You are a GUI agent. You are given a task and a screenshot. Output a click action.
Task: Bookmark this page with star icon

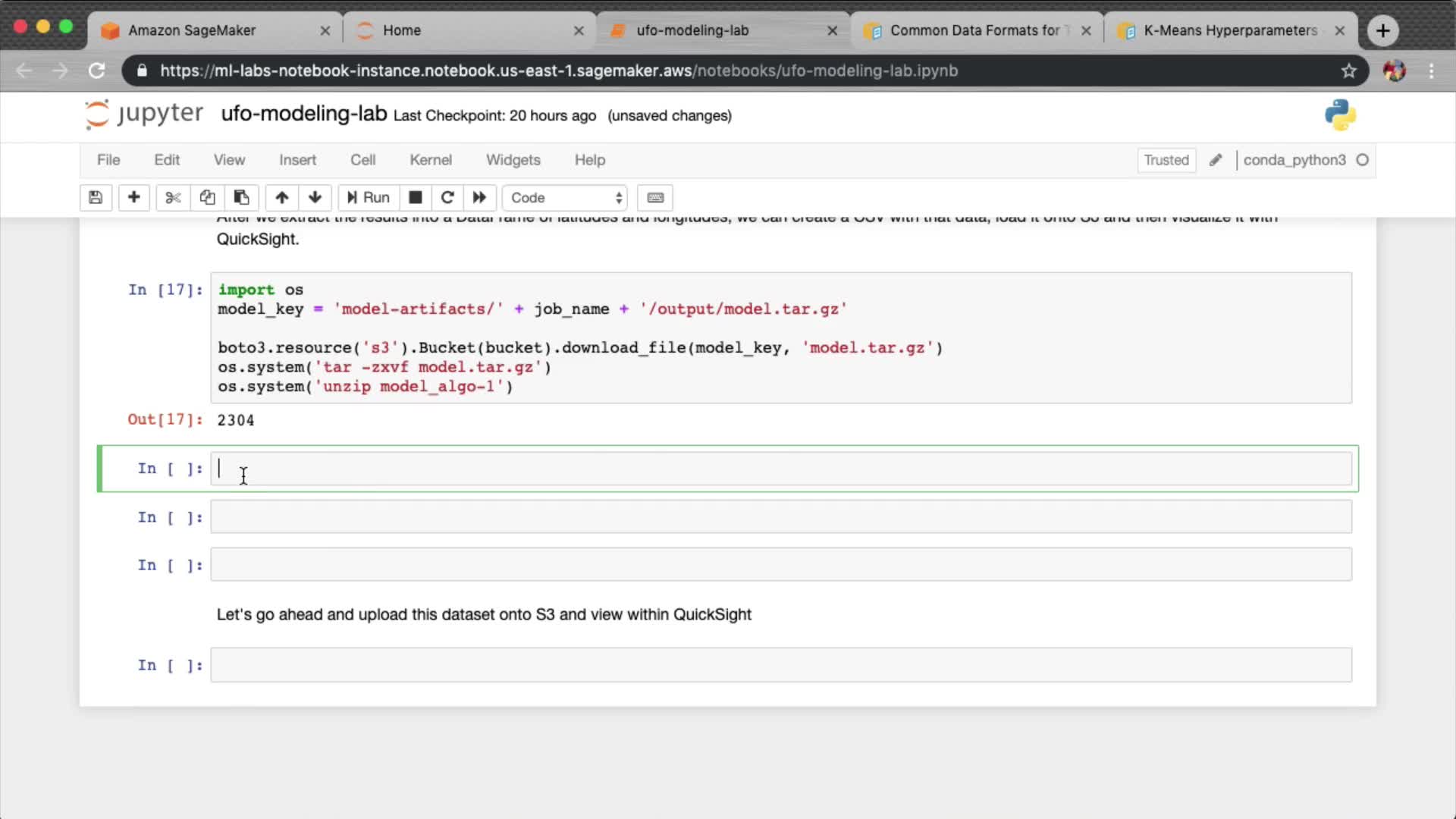pyautogui.click(x=1348, y=71)
